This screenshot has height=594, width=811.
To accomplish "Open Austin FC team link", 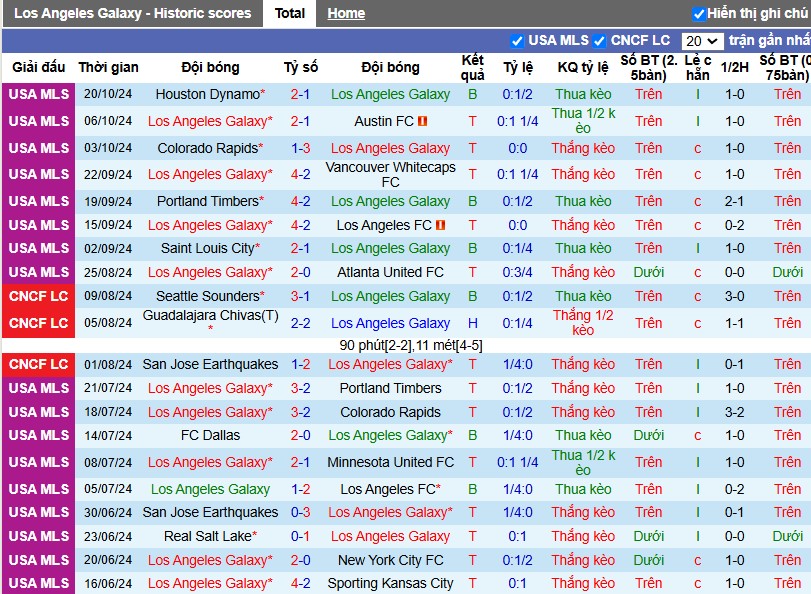I will [x=384, y=121].
